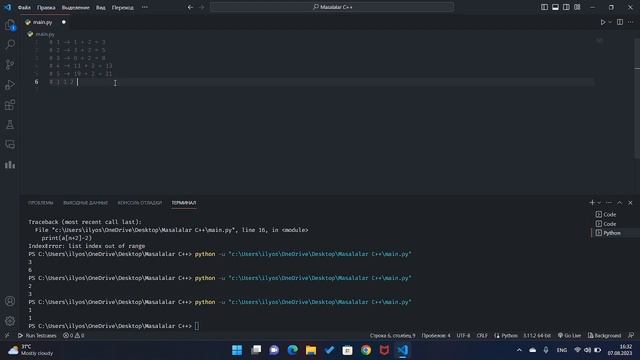The width and height of the screenshot is (640, 360).
Task: Click the Строка 6, столбец 9 cursor position
Action: tap(392, 336)
